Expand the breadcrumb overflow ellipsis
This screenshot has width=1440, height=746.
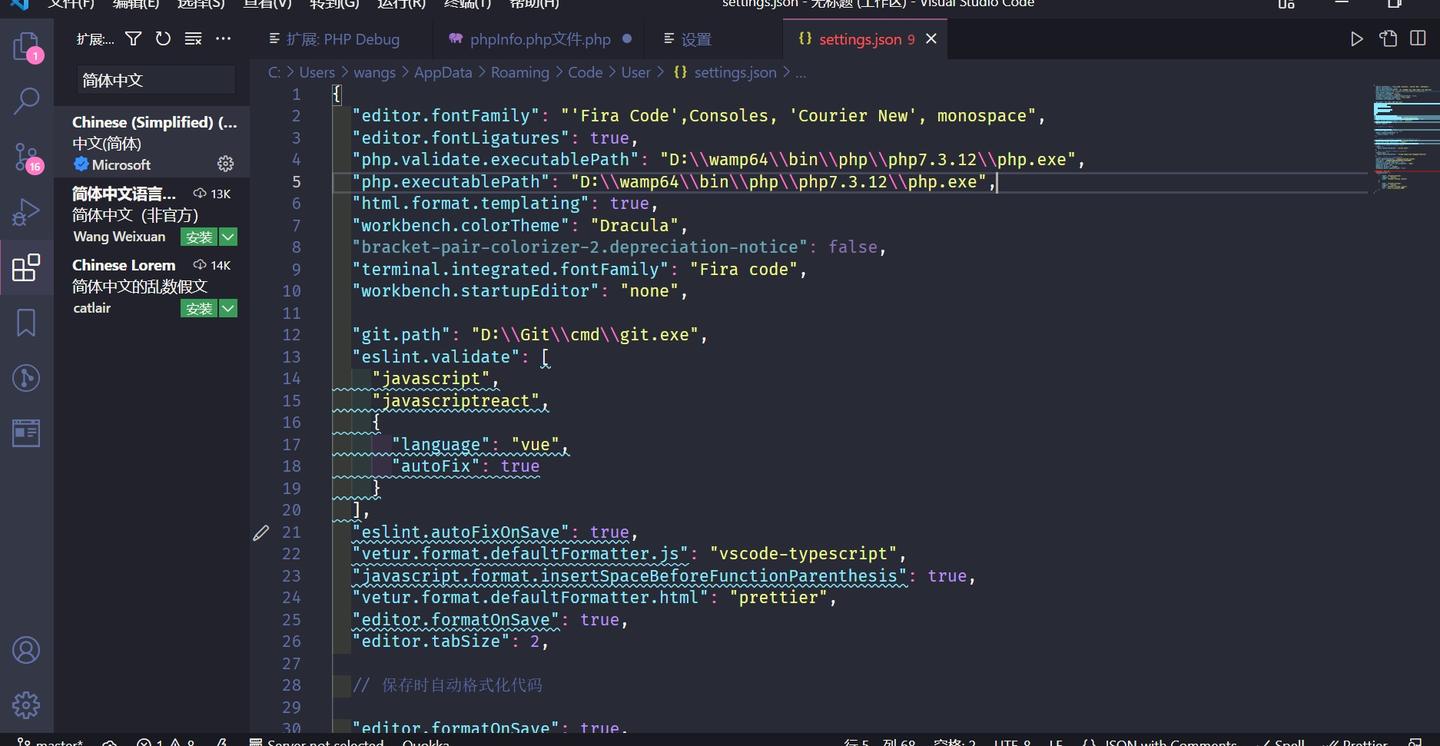click(798, 72)
